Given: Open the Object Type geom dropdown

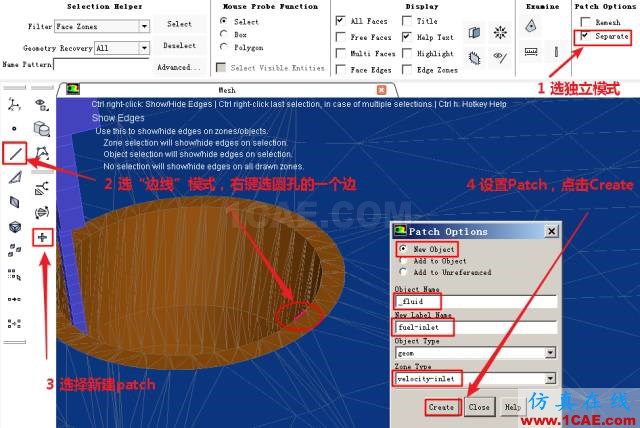Looking at the screenshot, I should pyautogui.click(x=550, y=353).
